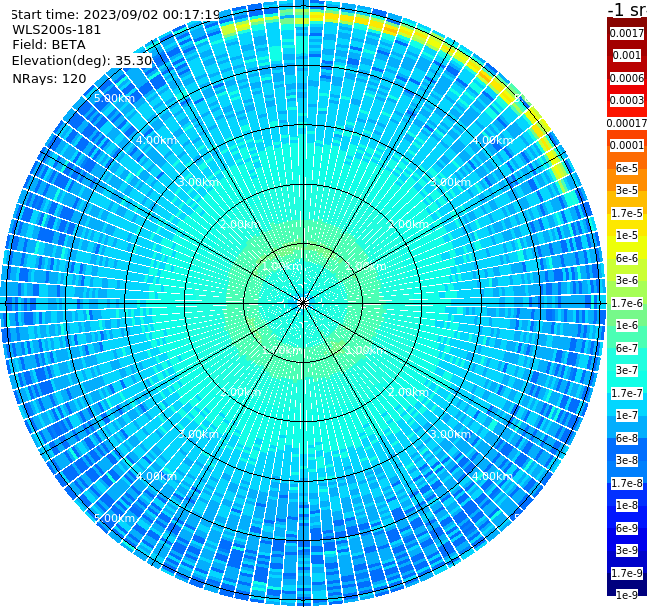Click the sr unit title above colorbar
The height and width of the screenshot is (607, 647).
click(x=627, y=9)
